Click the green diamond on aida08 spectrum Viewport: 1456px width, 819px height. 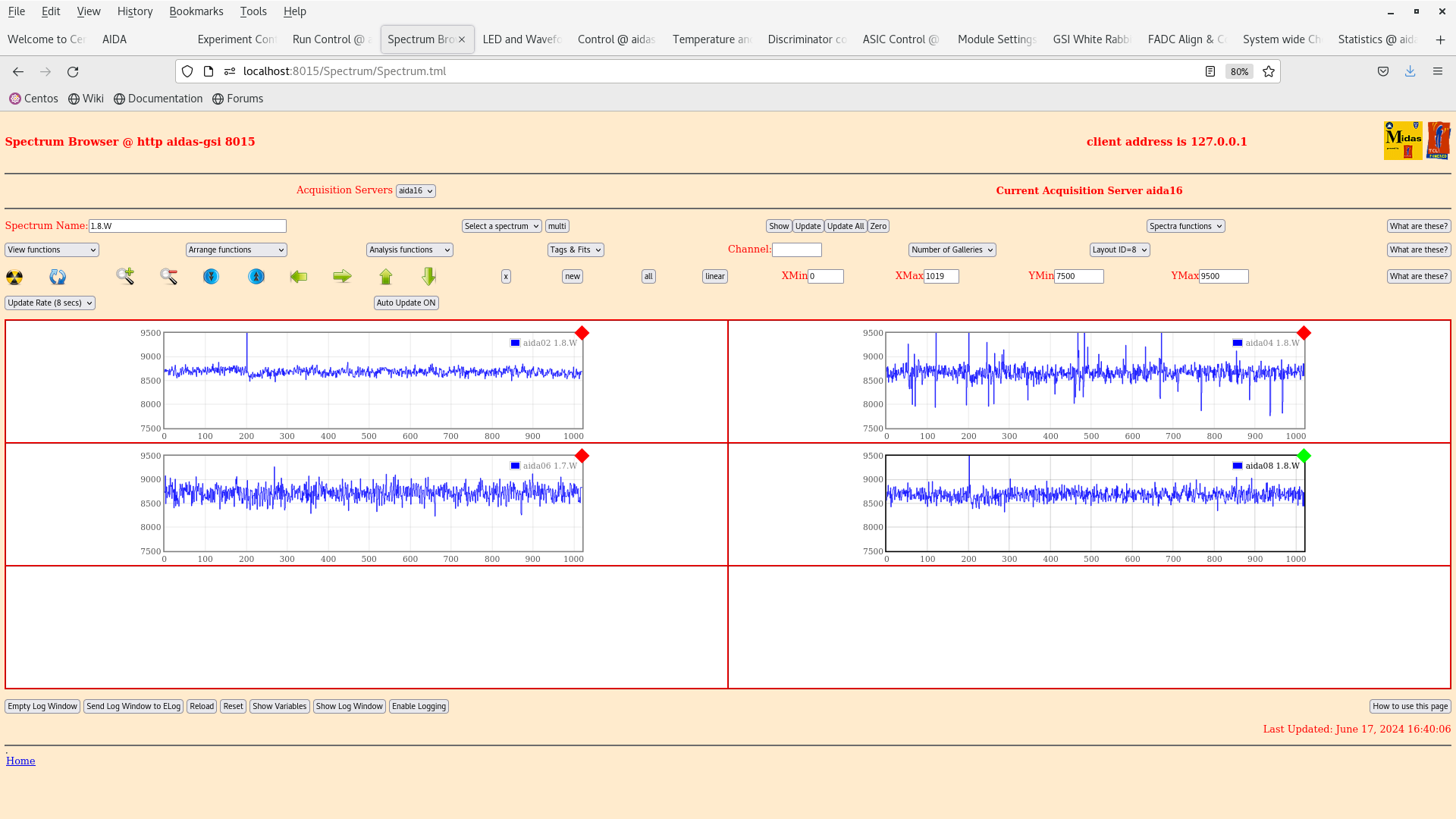coord(1304,456)
